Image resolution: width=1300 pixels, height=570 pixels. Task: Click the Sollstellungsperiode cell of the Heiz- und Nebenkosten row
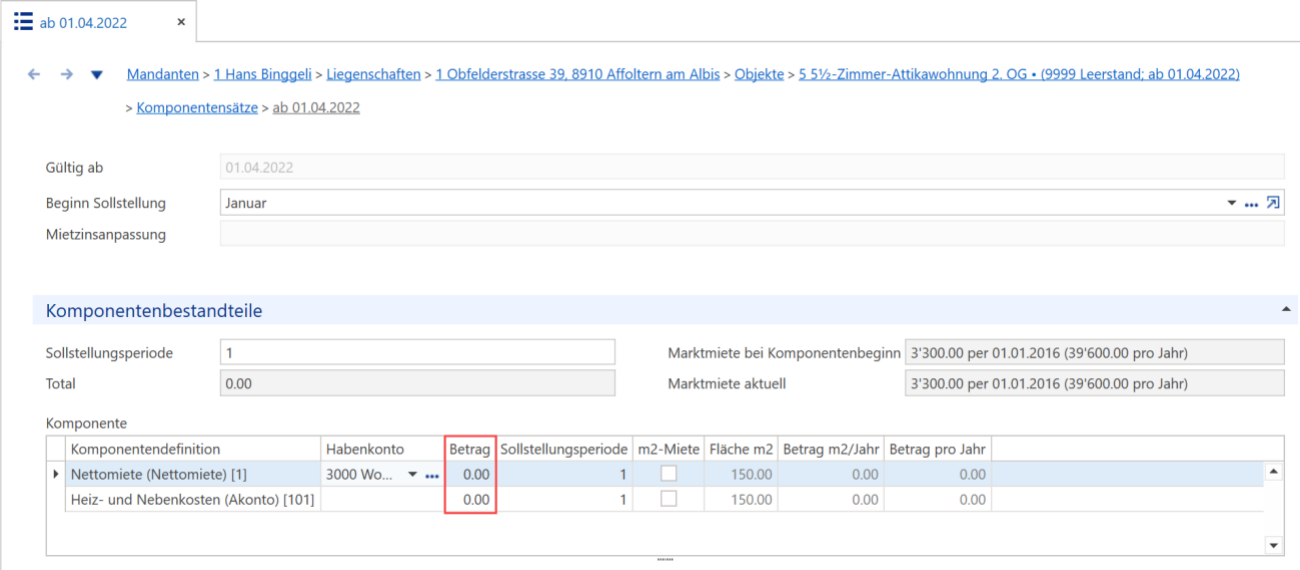(564, 499)
